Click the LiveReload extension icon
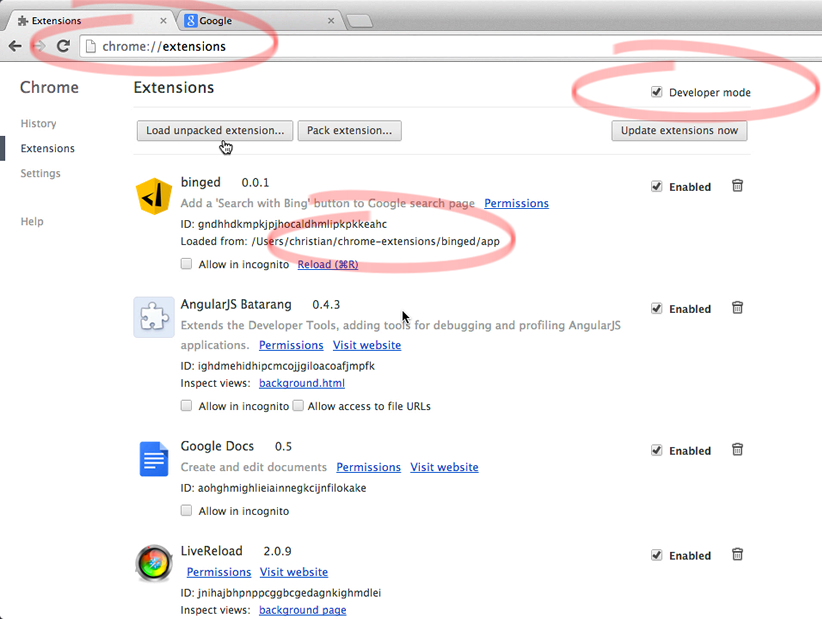The height and width of the screenshot is (619, 822). click(154, 563)
